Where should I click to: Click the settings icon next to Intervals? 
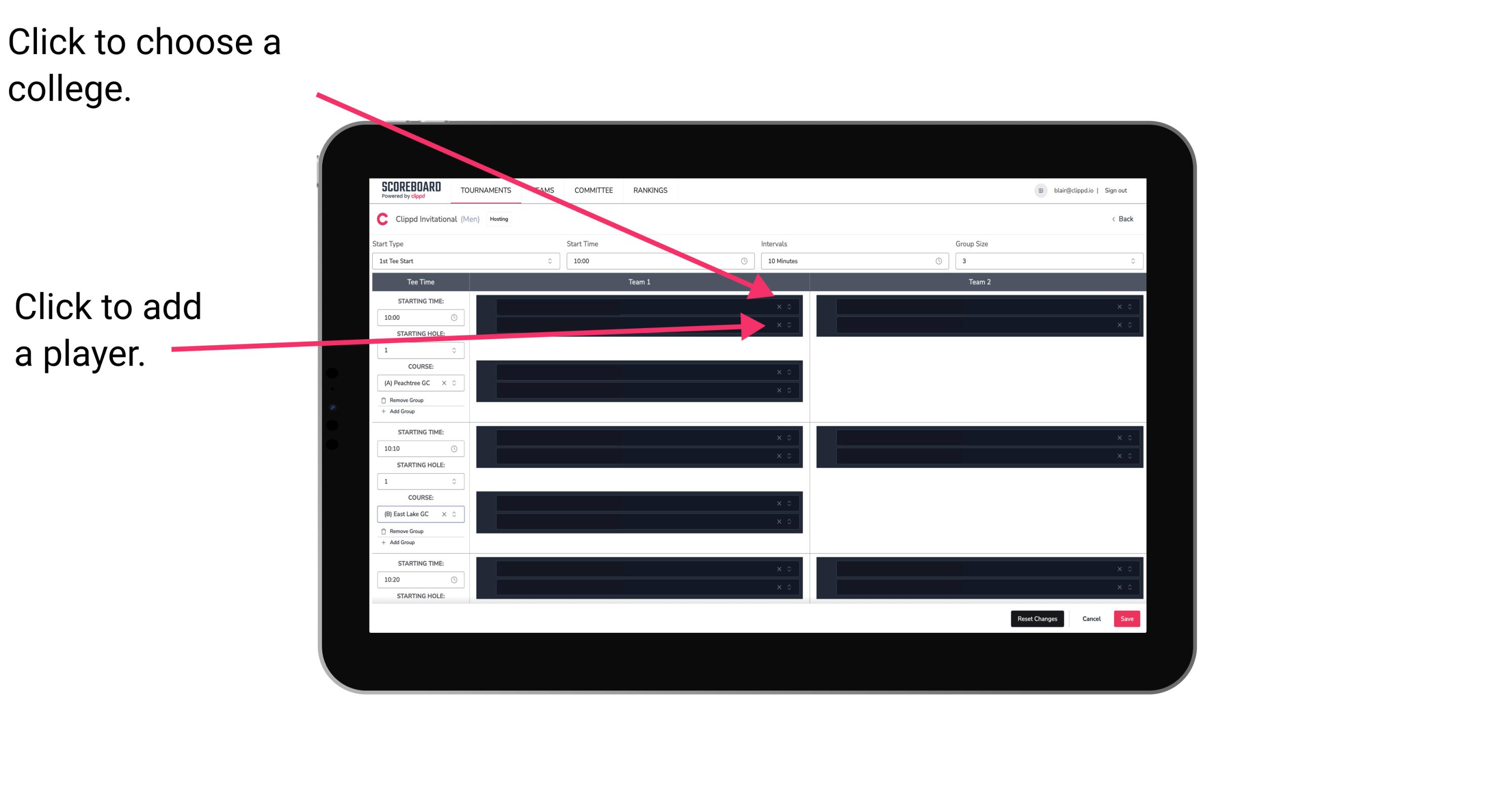(938, 261)
